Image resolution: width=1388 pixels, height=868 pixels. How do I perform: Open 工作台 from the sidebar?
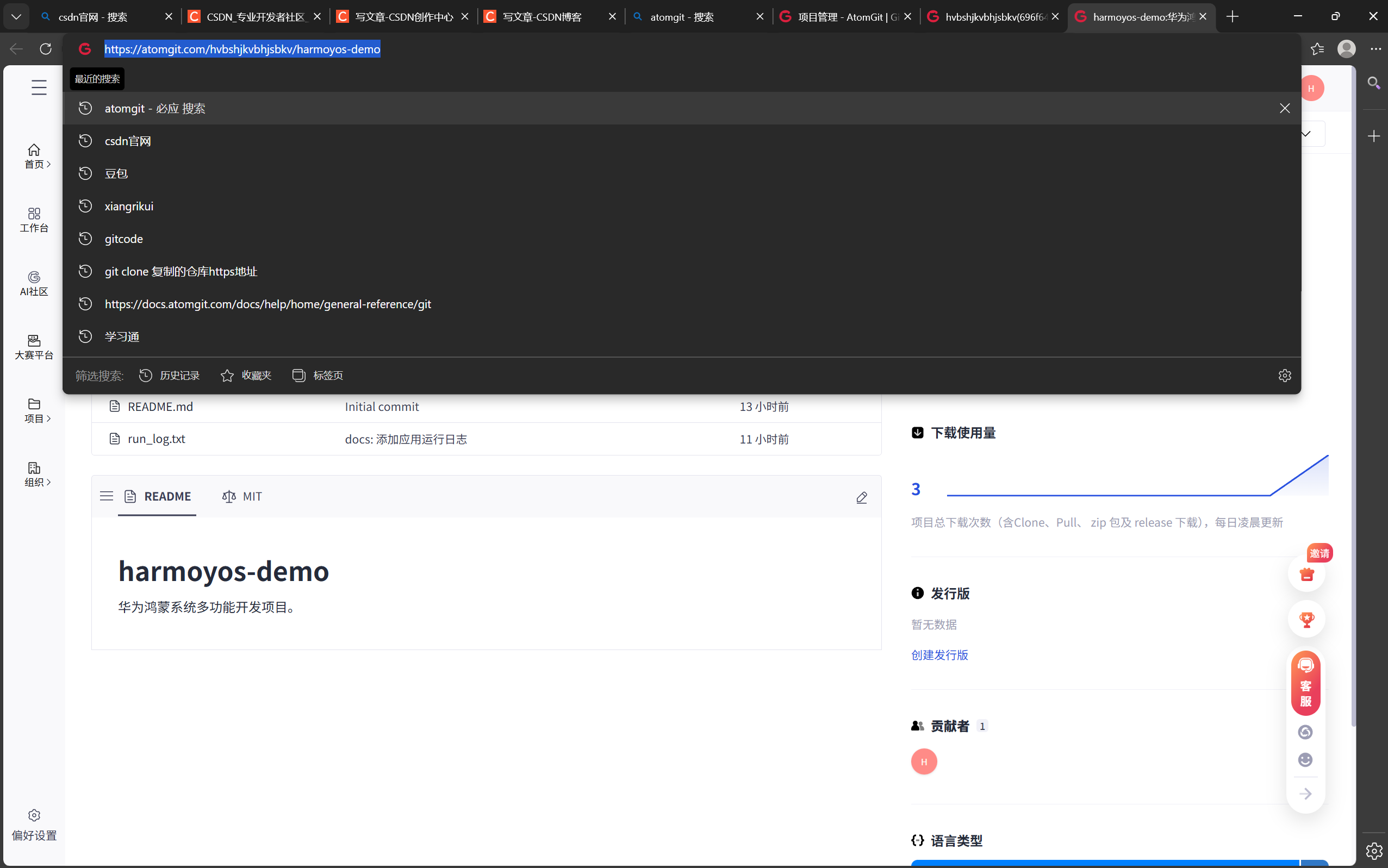[34, 220]
